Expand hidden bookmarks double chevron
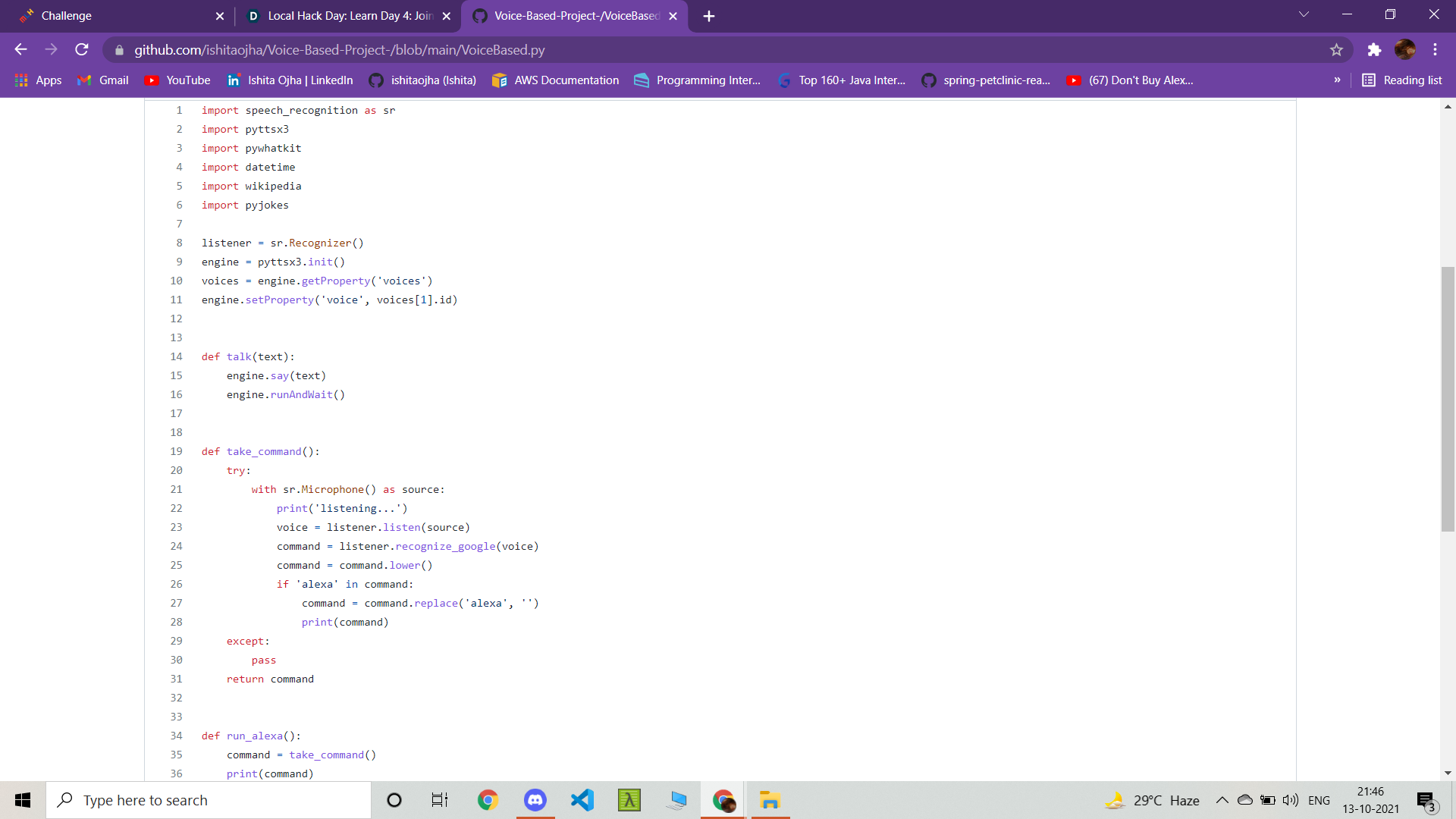The image size is (1456, 819). (1337, 80)
